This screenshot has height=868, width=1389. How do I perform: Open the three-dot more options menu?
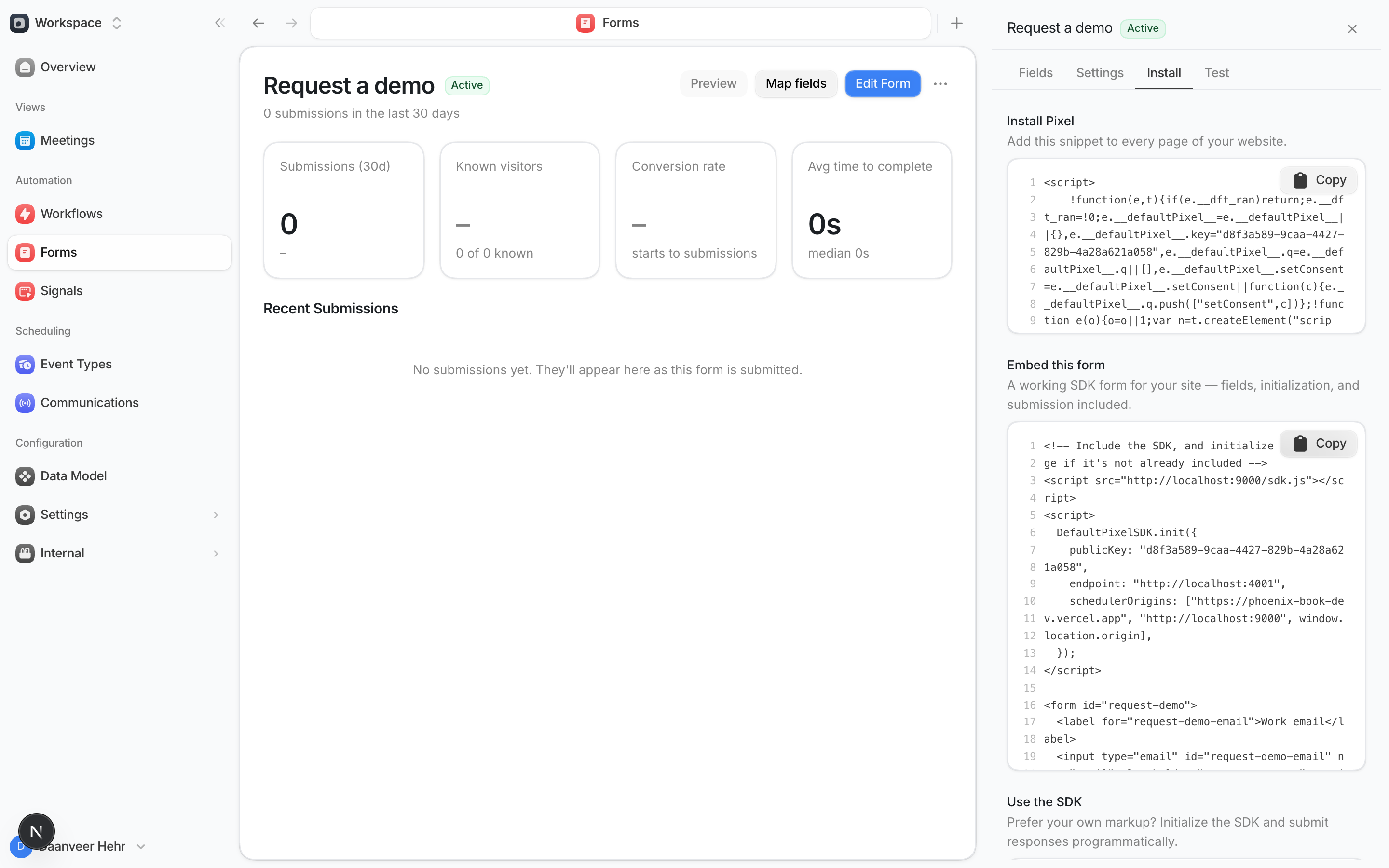pyautogui.click(x=940, y=84)
